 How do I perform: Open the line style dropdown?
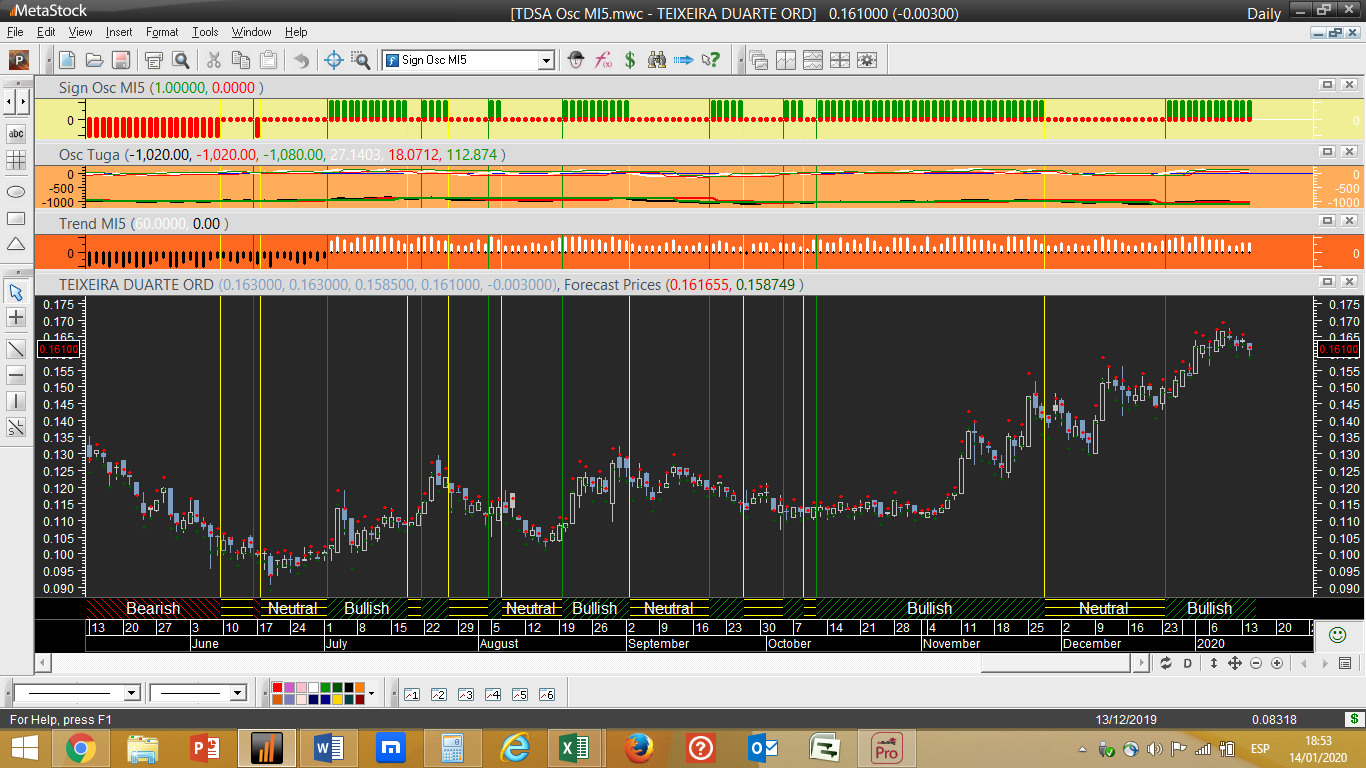click(x=131, y=693)
